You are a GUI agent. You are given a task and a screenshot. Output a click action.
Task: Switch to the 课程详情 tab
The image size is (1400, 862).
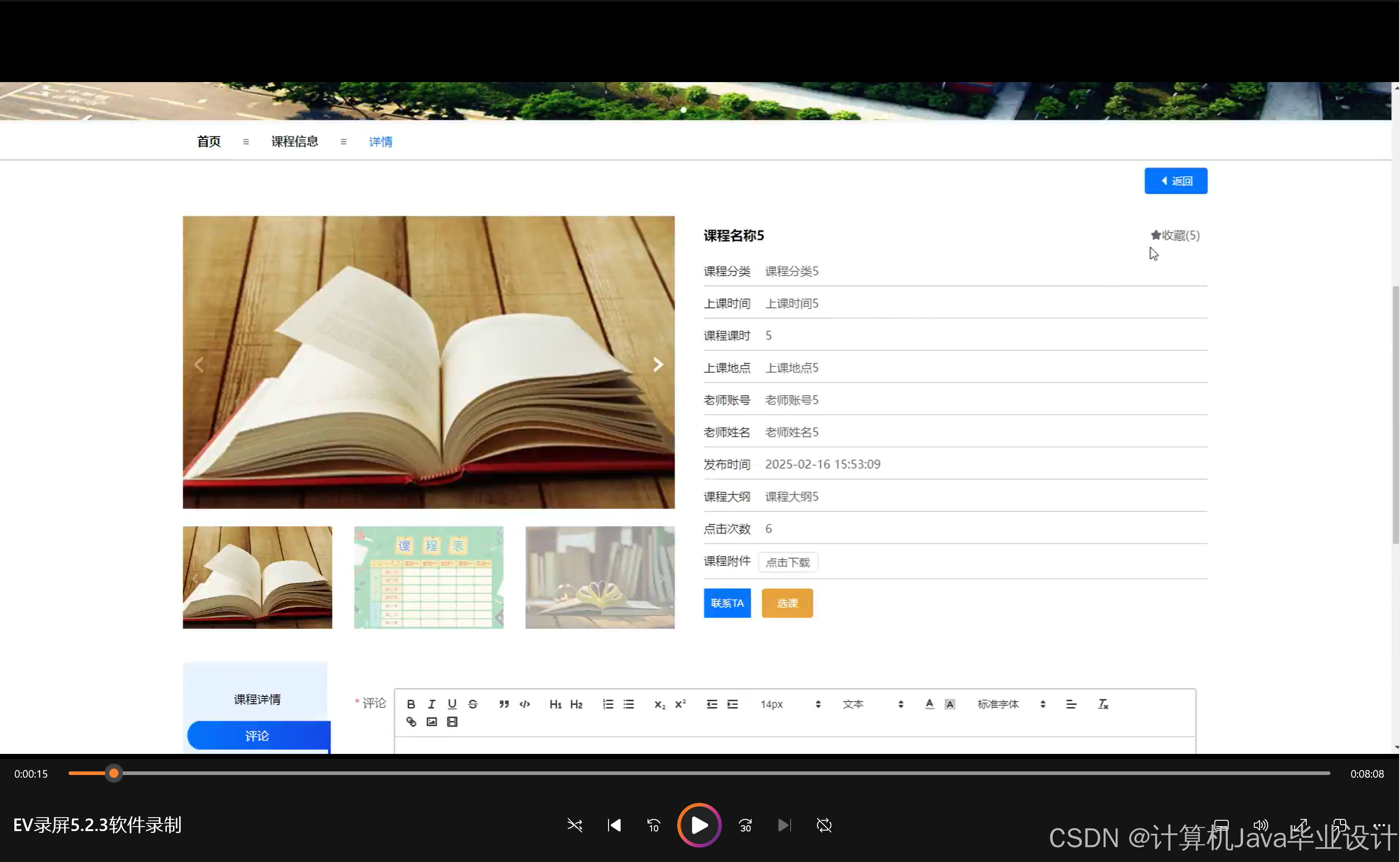257,699
